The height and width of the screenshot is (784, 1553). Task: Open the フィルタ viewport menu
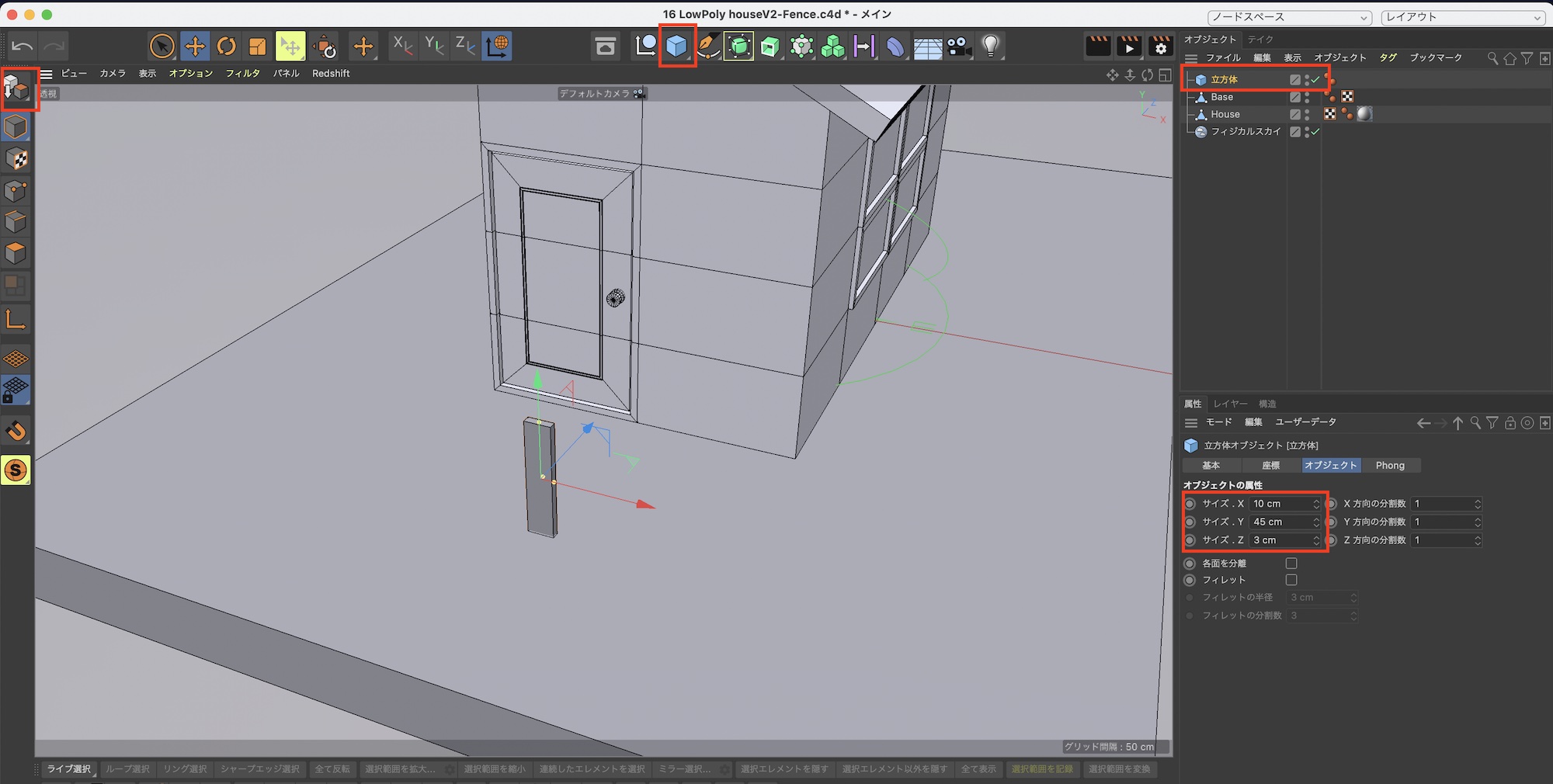(x=242, y=73)
